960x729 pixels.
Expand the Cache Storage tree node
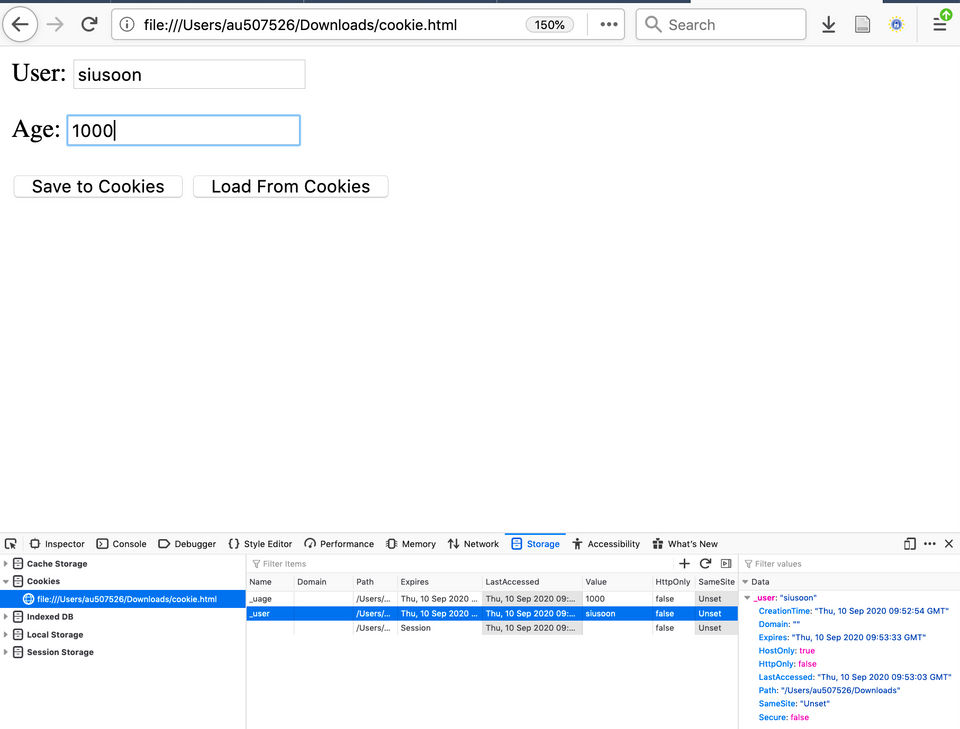(6, 564)
